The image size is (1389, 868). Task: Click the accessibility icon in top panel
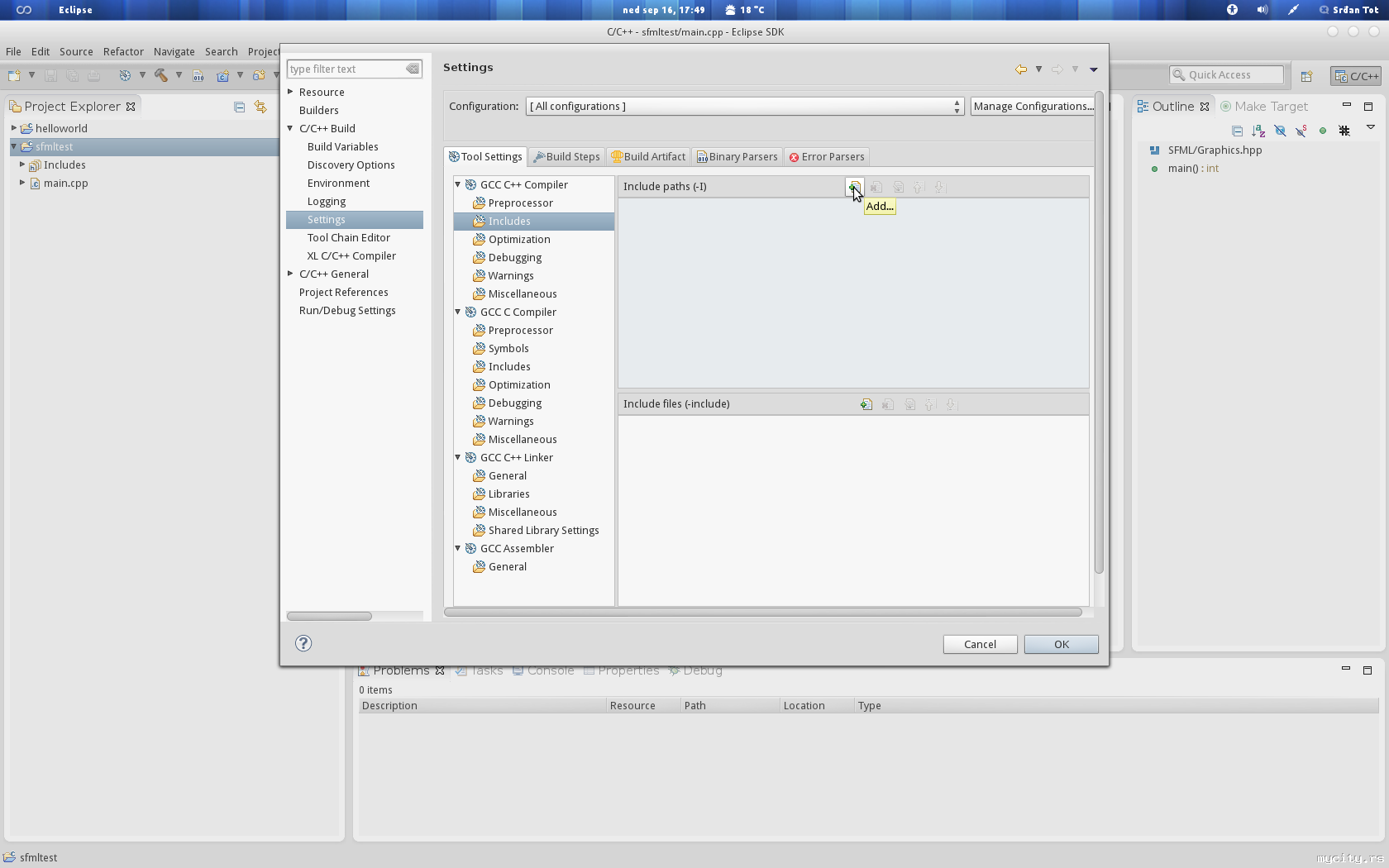point(1232,10)
